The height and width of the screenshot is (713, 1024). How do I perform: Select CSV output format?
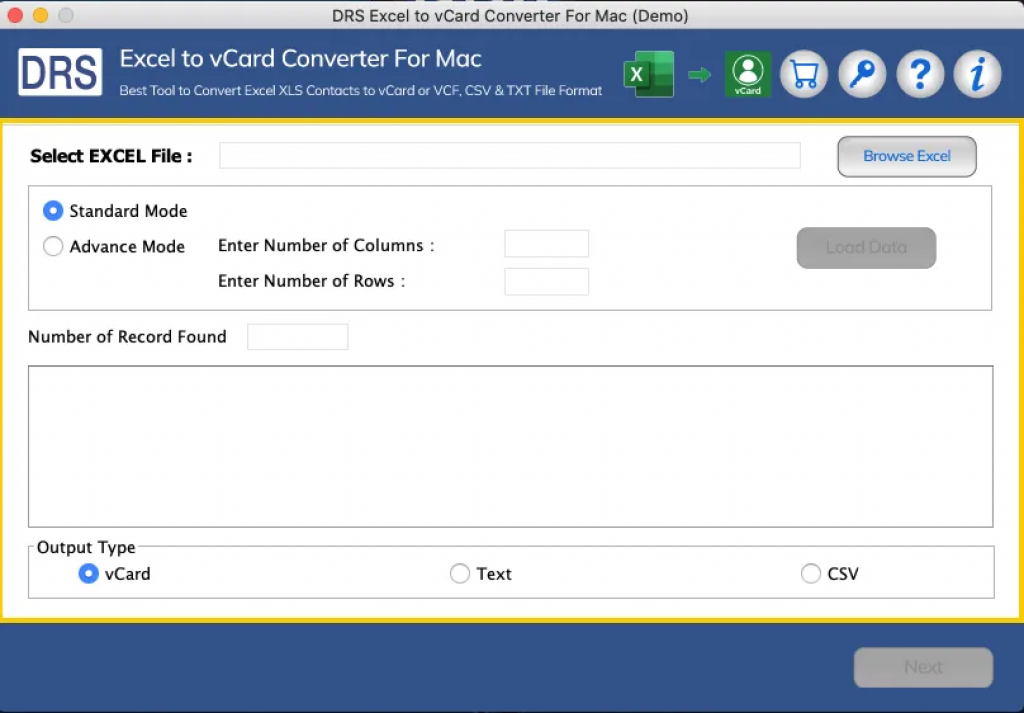coord(810,574)
